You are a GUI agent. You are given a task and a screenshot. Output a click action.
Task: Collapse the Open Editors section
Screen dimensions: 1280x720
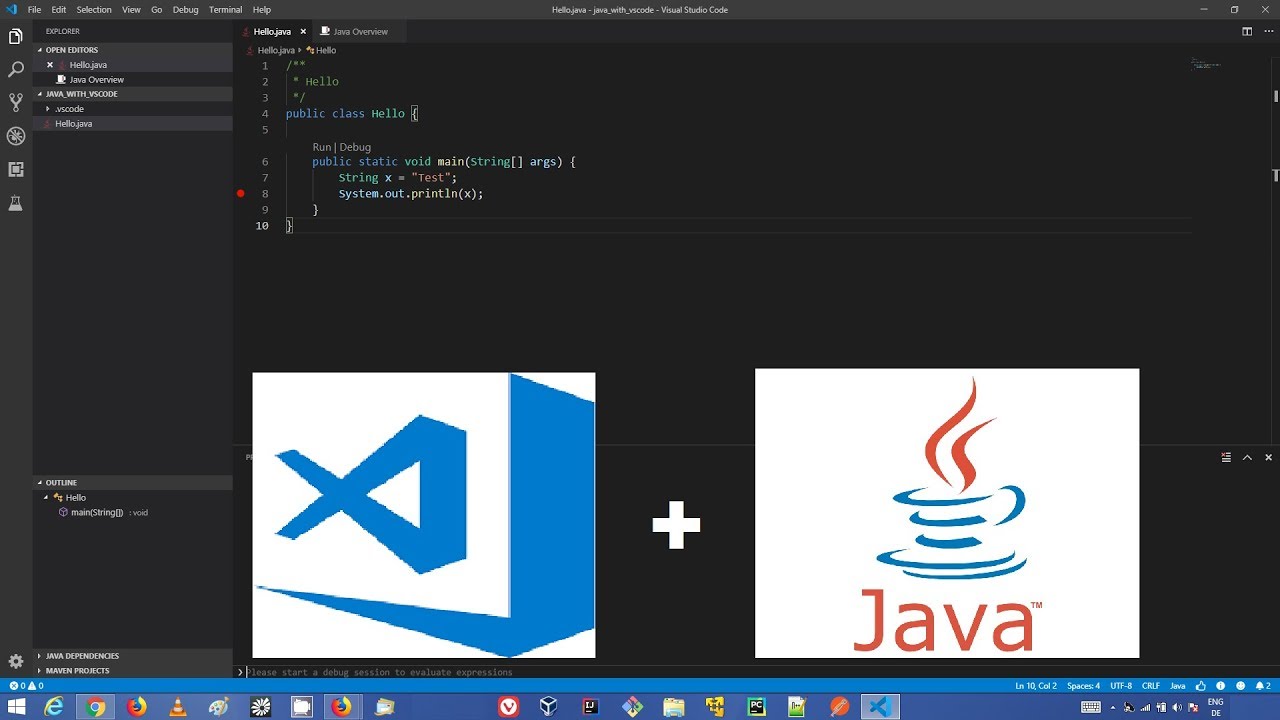pyautogui.click(x=133, y=50)
